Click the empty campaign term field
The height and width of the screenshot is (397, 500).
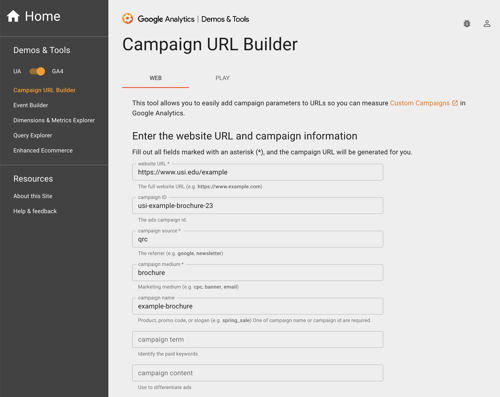pos(258,340)
